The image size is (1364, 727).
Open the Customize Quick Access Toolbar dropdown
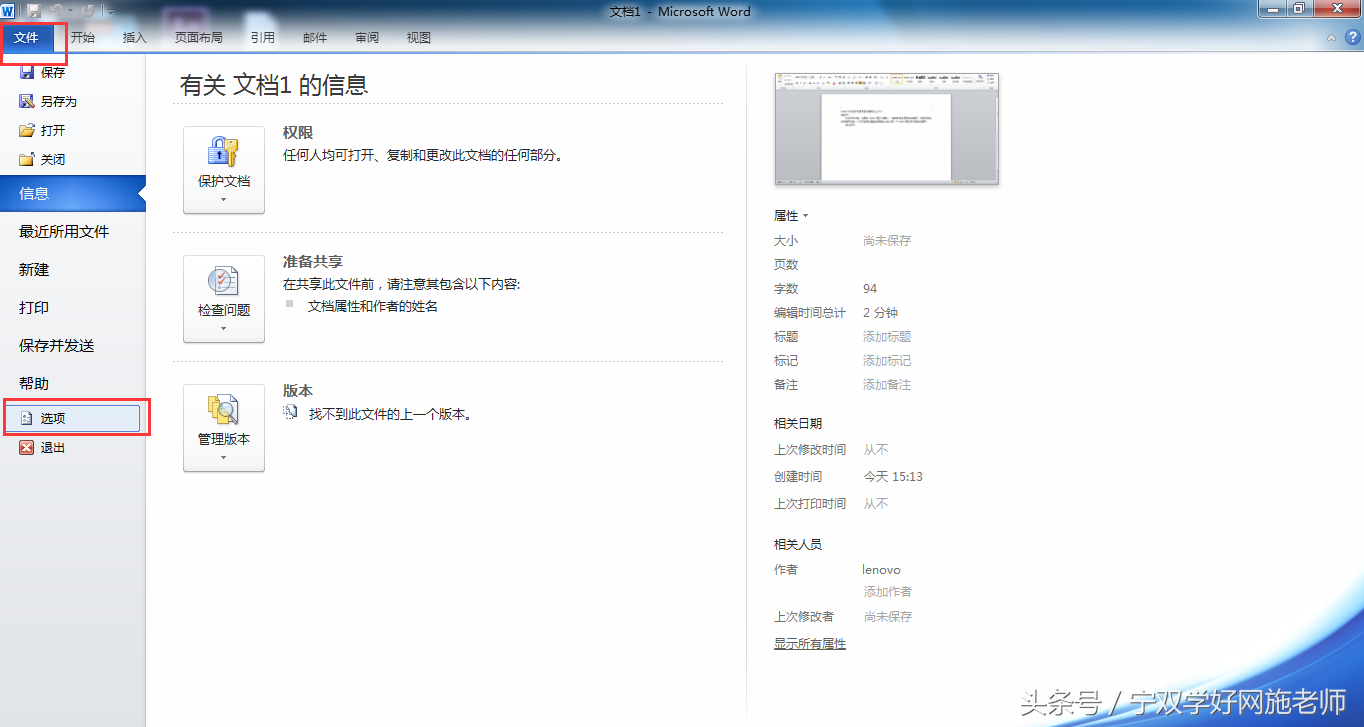[110, 12]
